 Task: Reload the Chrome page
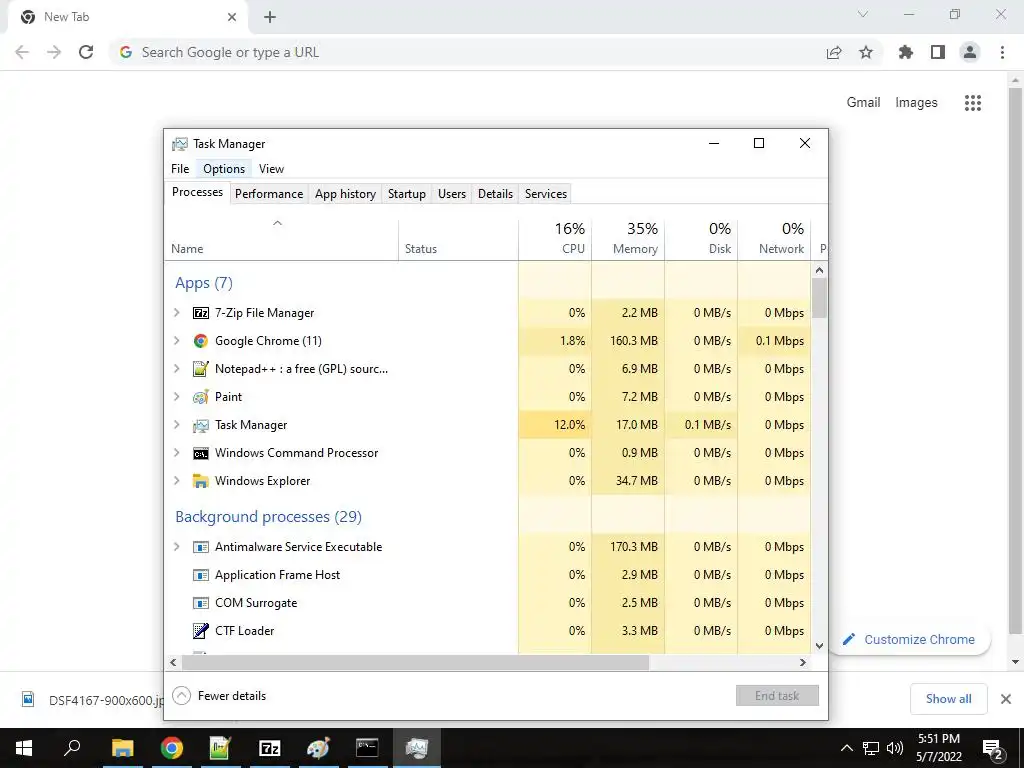86,52
